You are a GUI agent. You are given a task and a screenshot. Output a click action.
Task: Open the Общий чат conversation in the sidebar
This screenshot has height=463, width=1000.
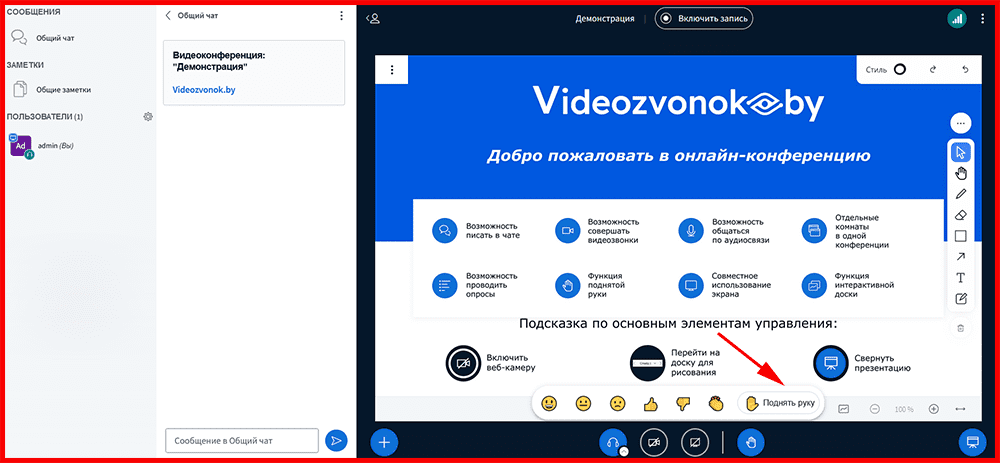(43, 38)
